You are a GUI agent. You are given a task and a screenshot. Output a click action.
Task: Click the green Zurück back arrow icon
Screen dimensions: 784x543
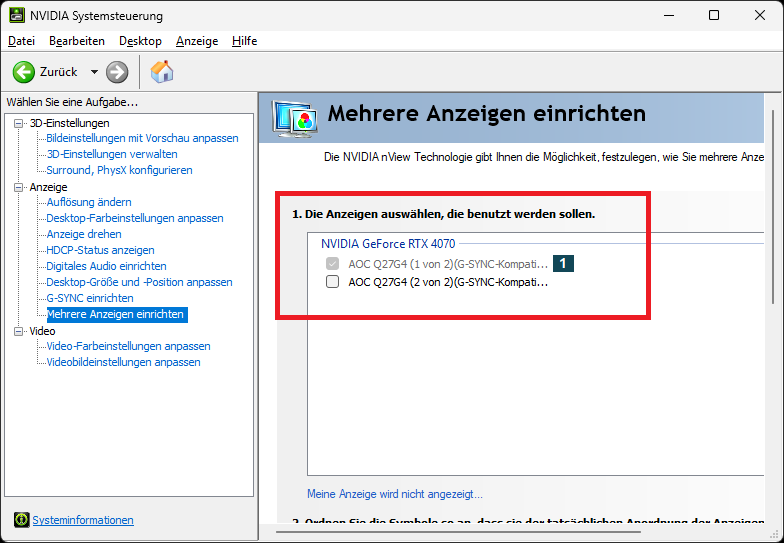(x=24, y=72)
